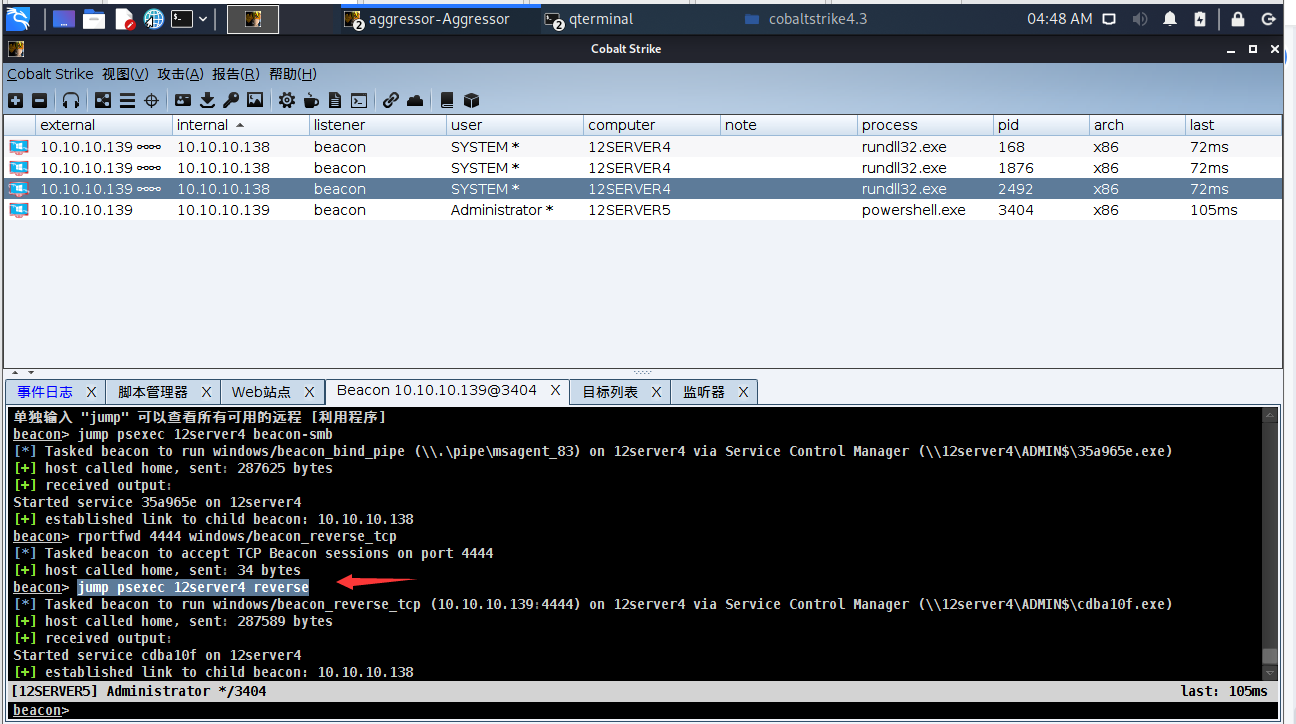Click the volume speaker tray icon
Image resolution: width=1296 pixels, height=724 pixels.
1139,18
